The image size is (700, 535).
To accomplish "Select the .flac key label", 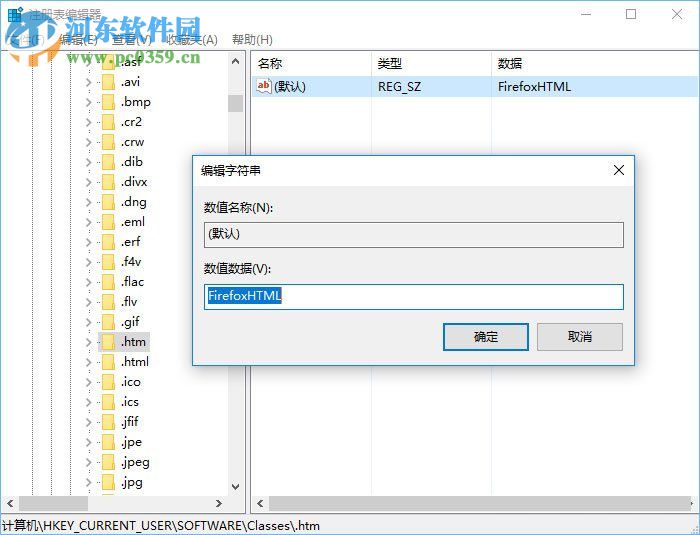I will point(132,282).
